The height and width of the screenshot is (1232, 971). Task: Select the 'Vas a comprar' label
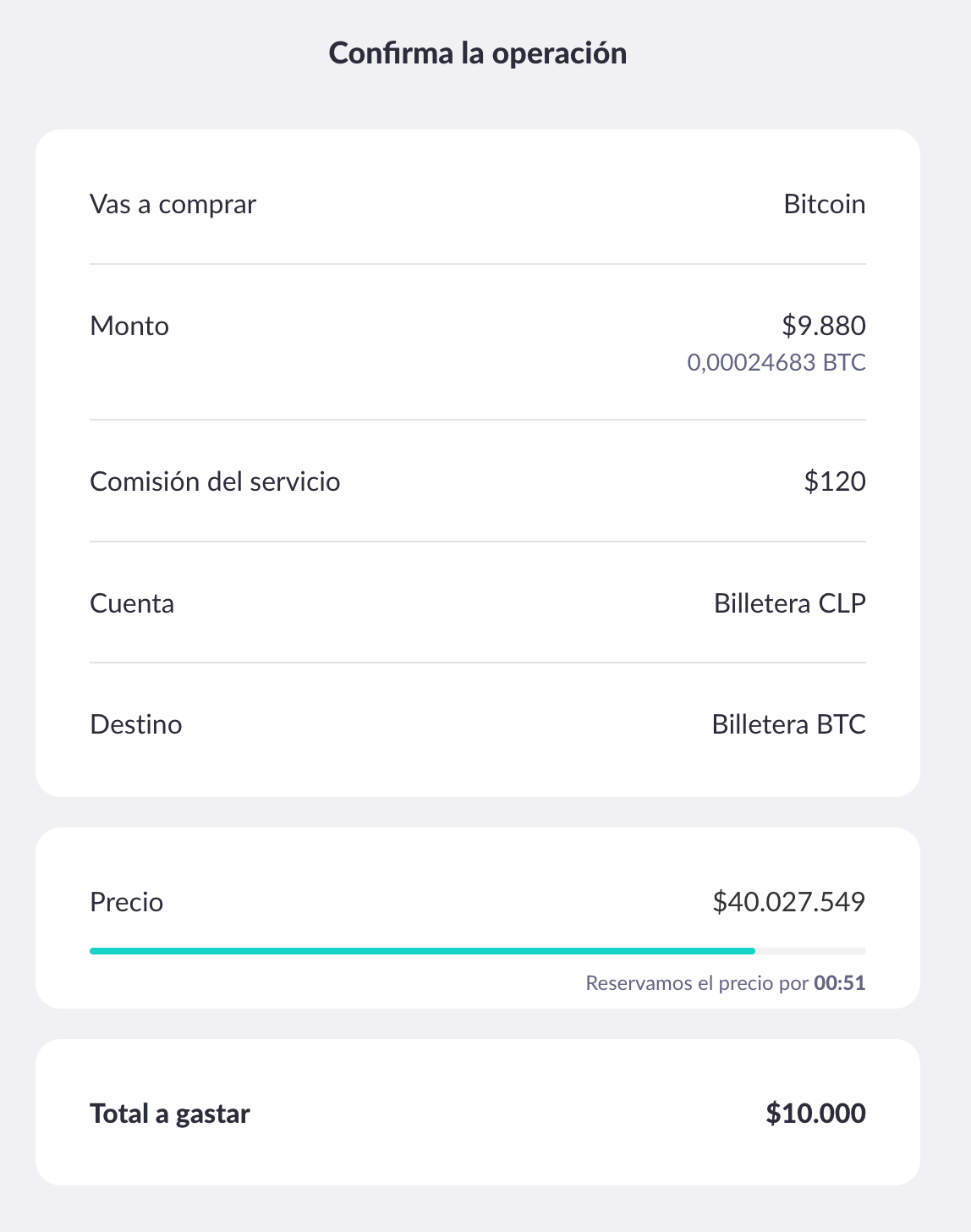pos(173,205)
